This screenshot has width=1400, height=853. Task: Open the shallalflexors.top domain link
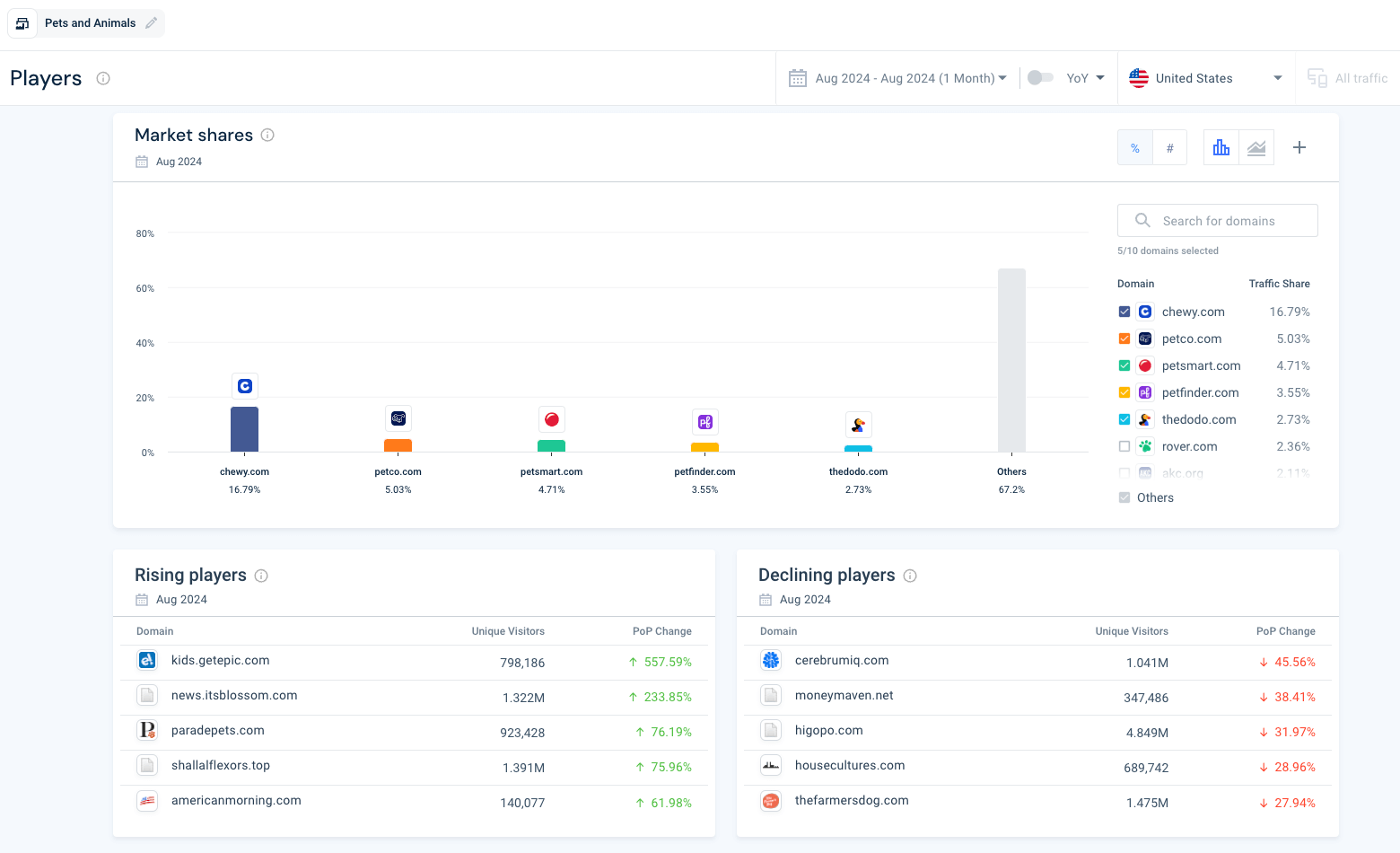click(221, 765)
